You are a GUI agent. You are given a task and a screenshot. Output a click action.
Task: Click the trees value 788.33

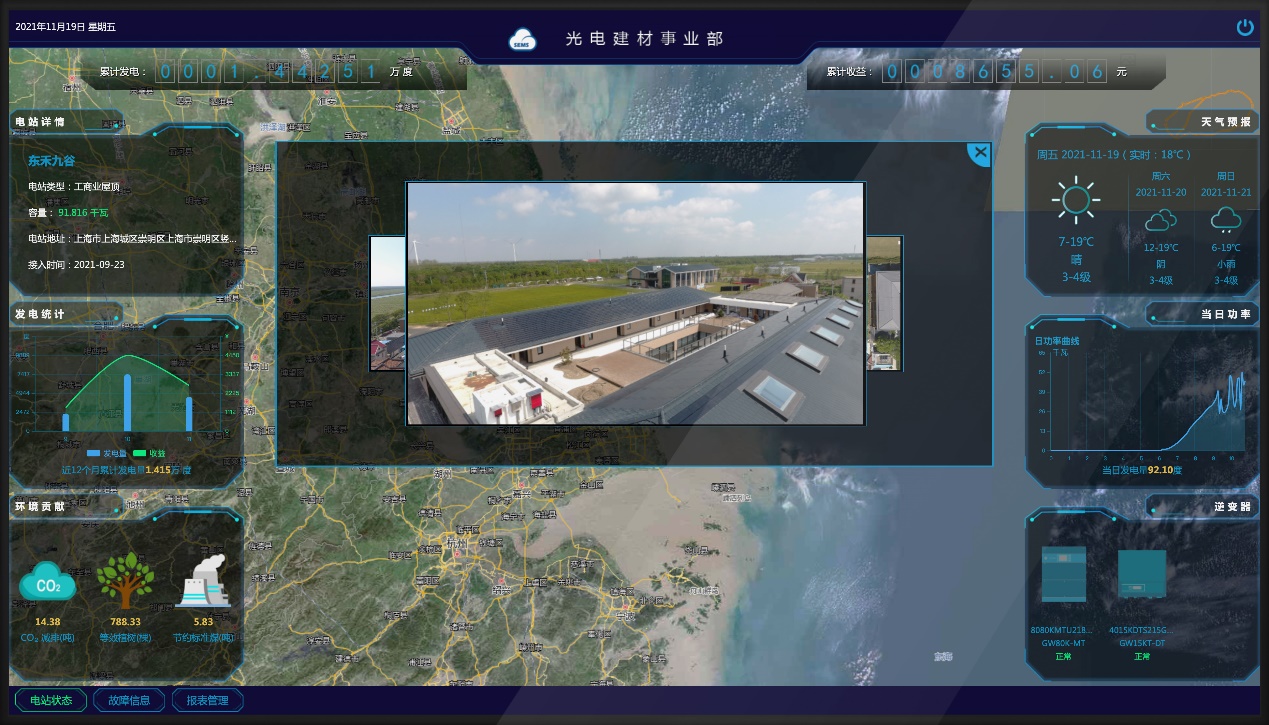click(126, 621)
